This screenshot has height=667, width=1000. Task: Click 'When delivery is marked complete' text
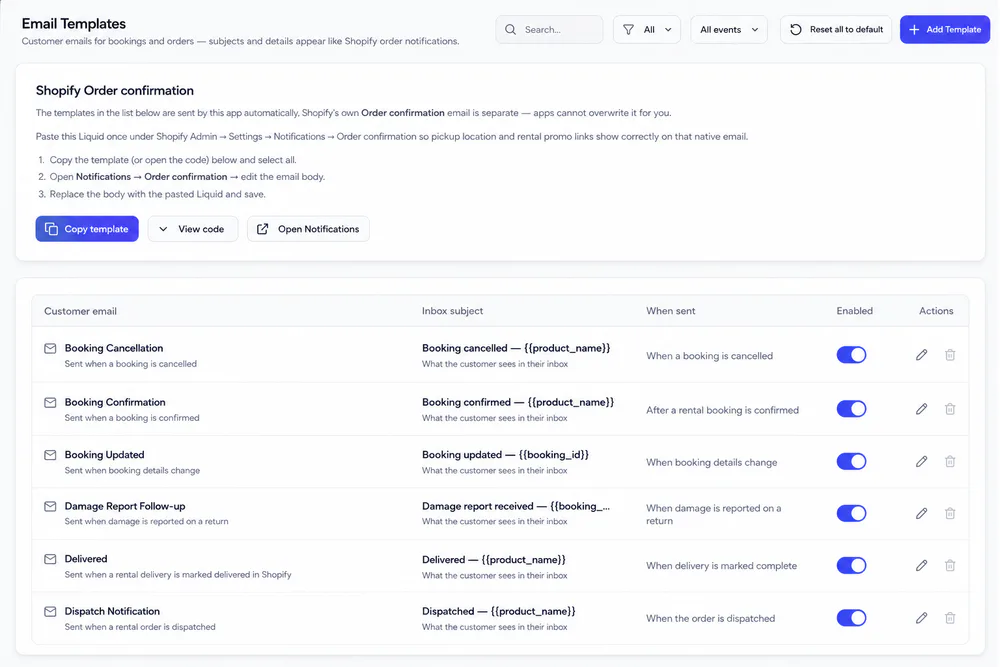[x=721, y=566]
